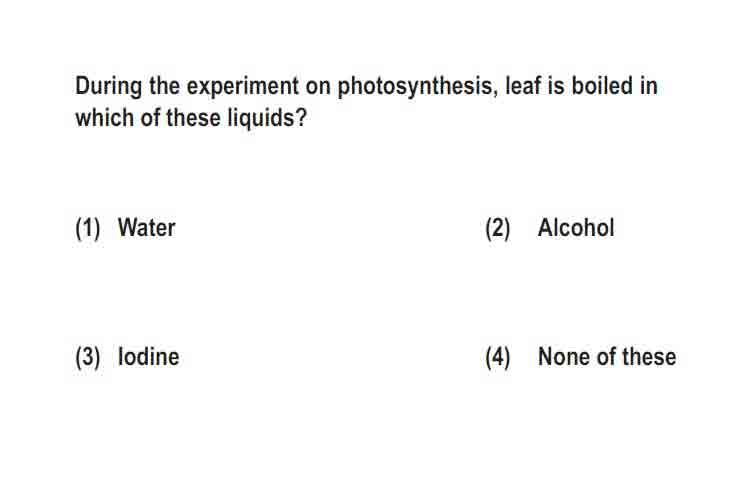The image size is (750, 500).
Task: Select the answer option Water
Action: pyautogui.click(x=146, y=228)
